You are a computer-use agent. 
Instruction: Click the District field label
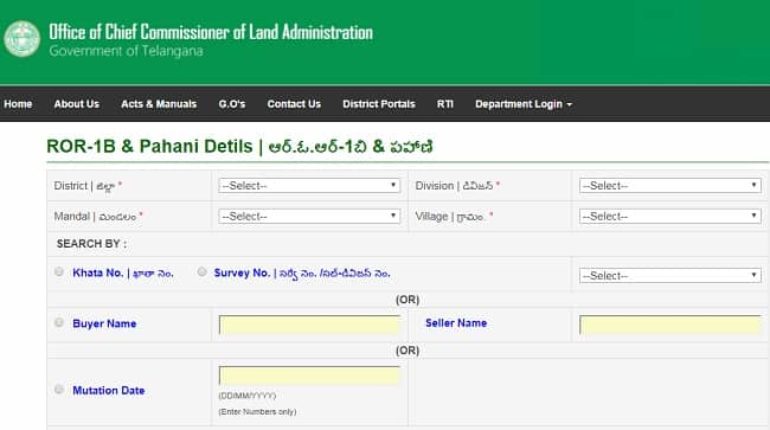[x=87, y=186]
